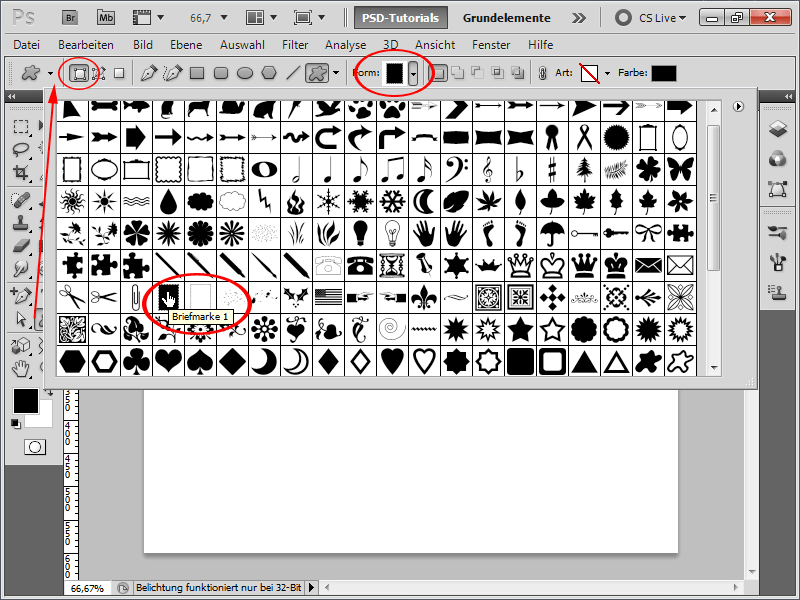Select the filled heart card suit shape
800x600 pixels.
tap(168, 362)
